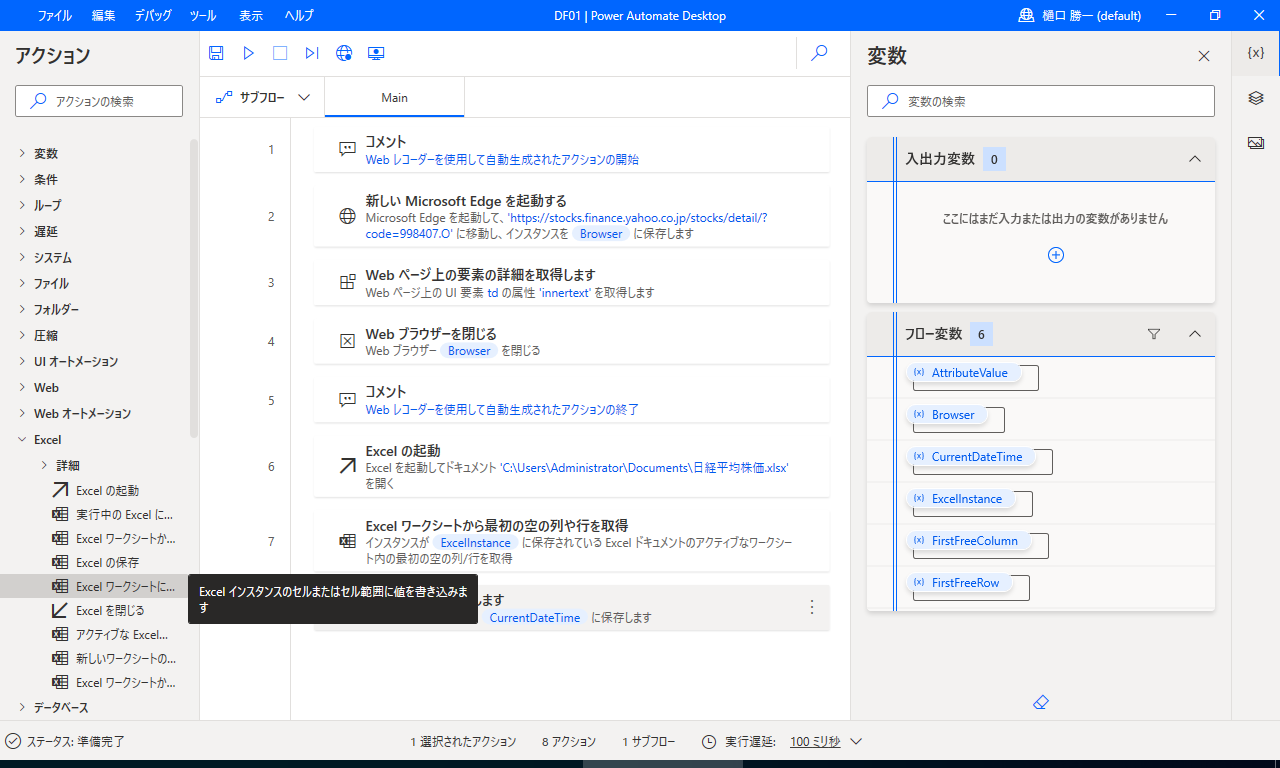Select the AttributeValue variable
This screenshot has height=768, width=1280.
tap(964, 373)
